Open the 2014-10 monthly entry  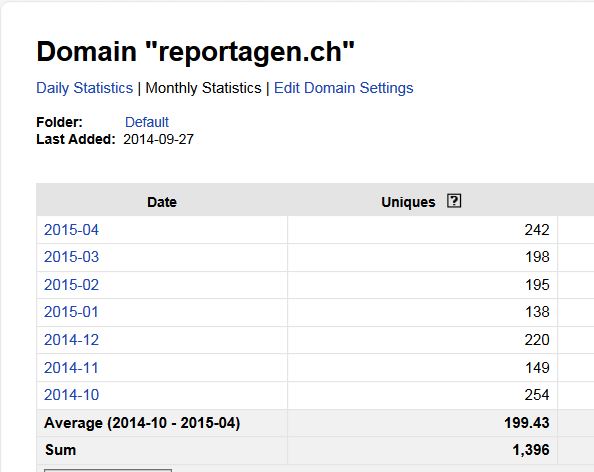71,395
